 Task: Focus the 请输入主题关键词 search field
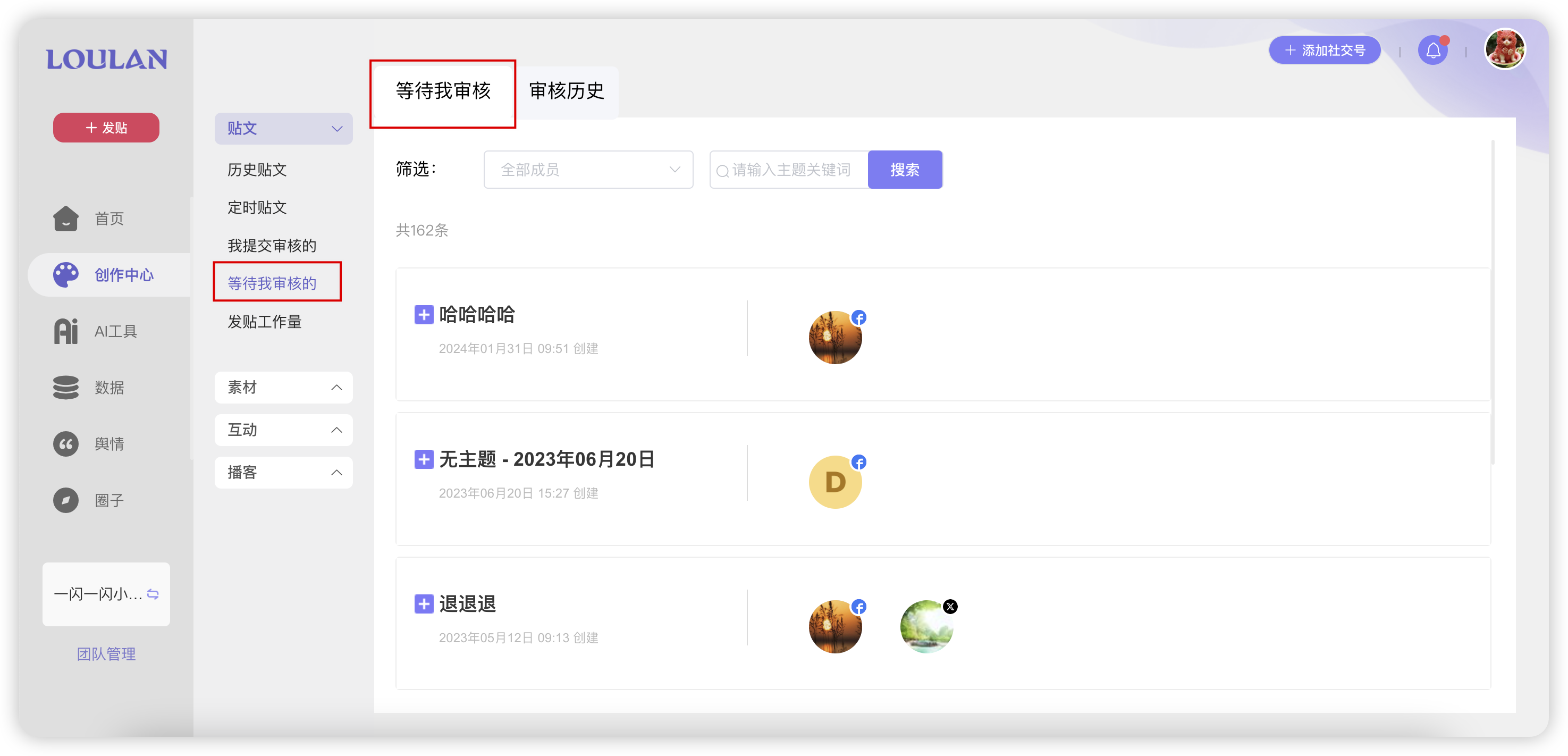coord(789,170)
